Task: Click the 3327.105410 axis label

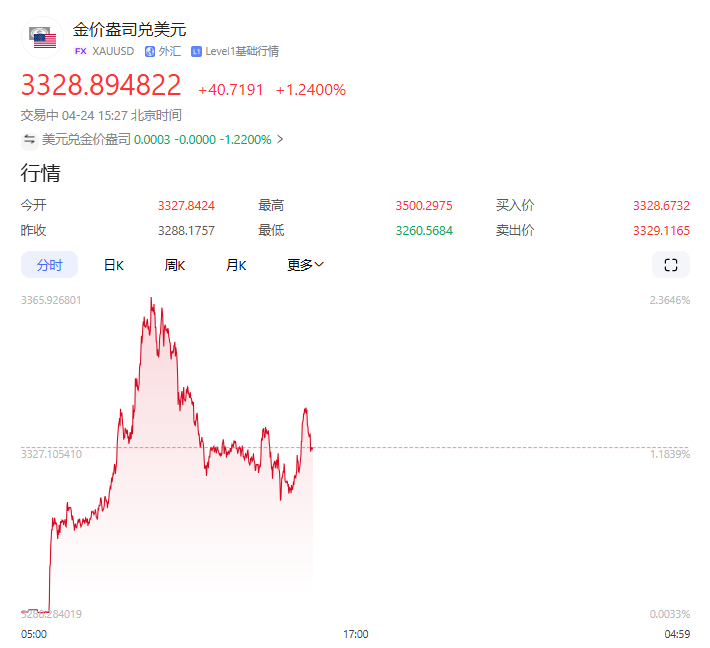Action: (51, 454)
